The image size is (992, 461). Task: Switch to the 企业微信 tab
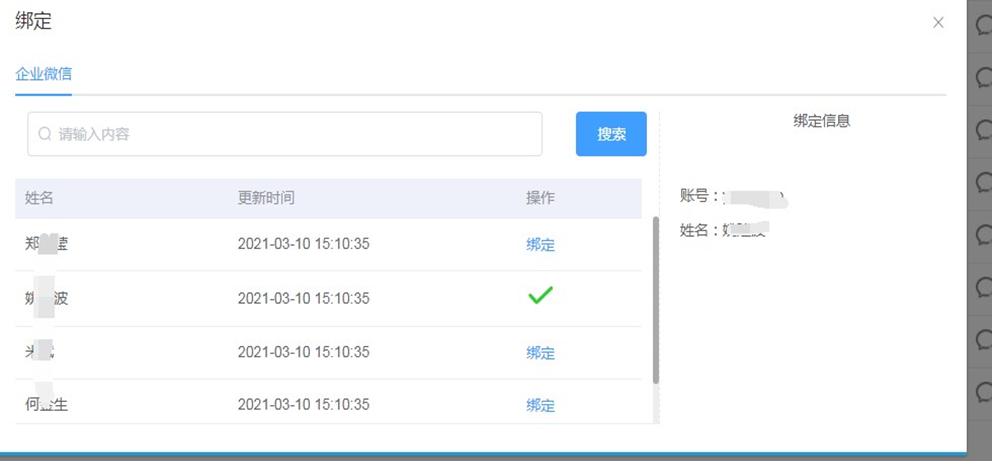click(x=43, y=74)
